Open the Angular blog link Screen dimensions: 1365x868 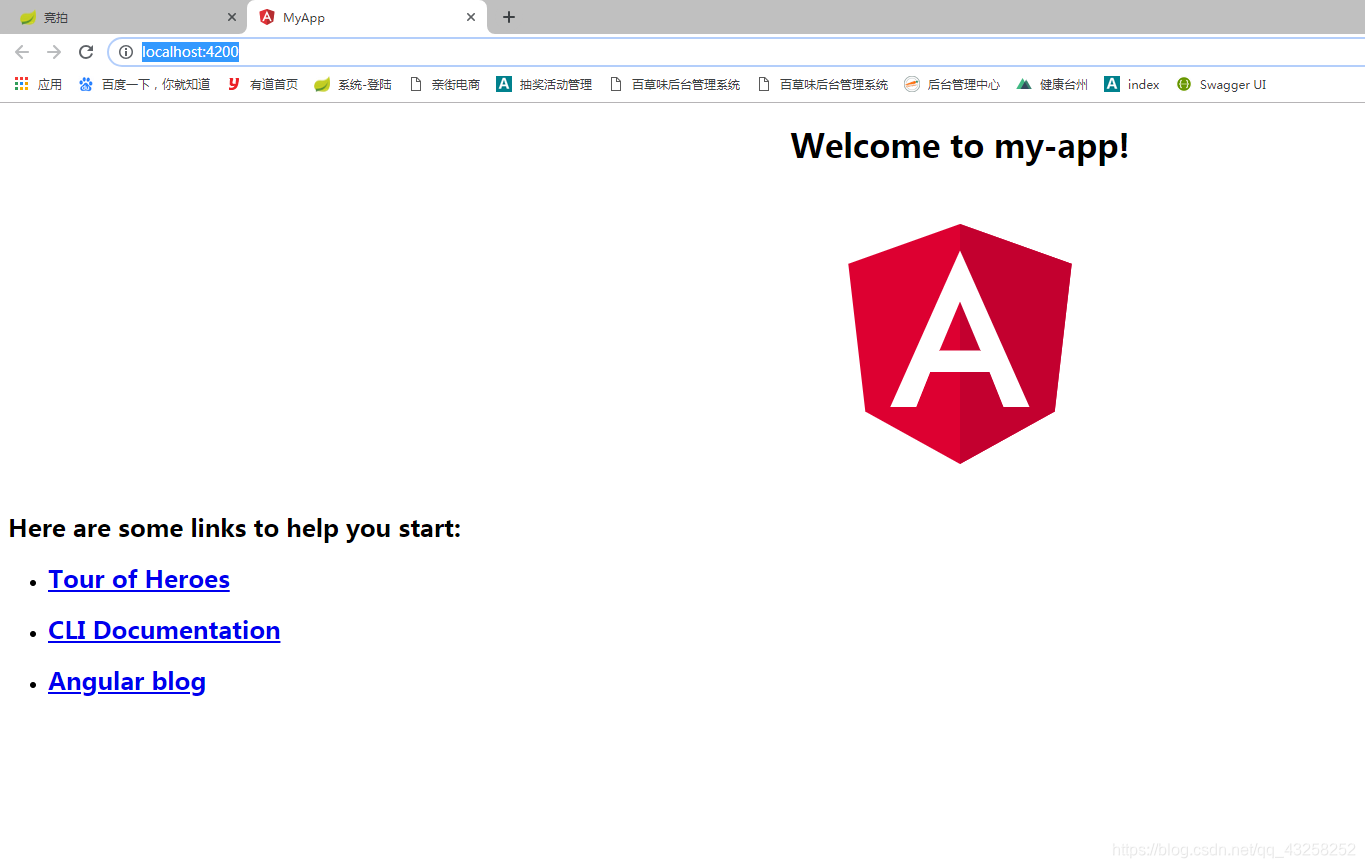127,681
